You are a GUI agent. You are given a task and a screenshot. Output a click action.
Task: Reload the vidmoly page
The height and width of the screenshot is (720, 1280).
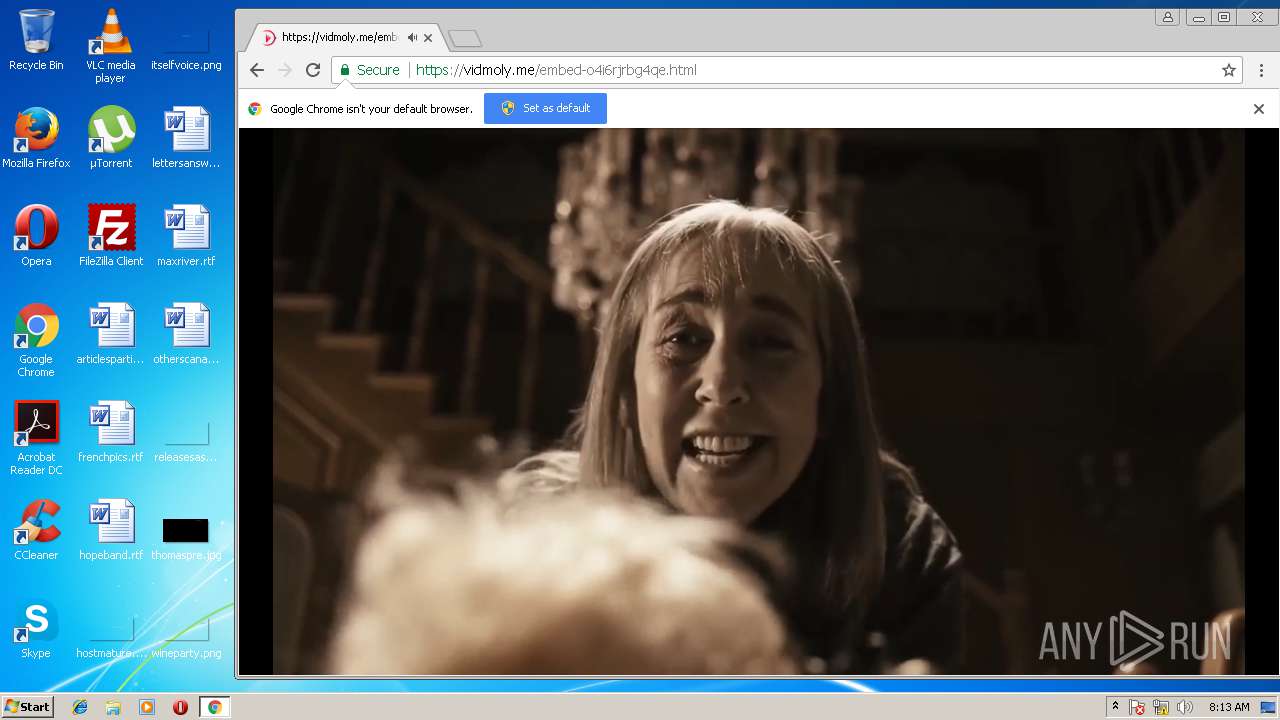[x=313, y=70]
